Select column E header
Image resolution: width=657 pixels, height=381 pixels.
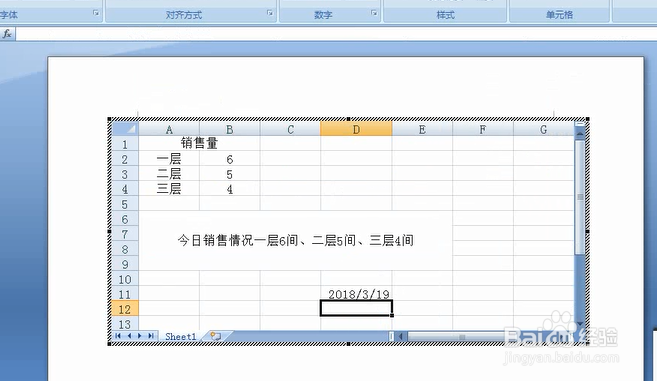[422, 129]
